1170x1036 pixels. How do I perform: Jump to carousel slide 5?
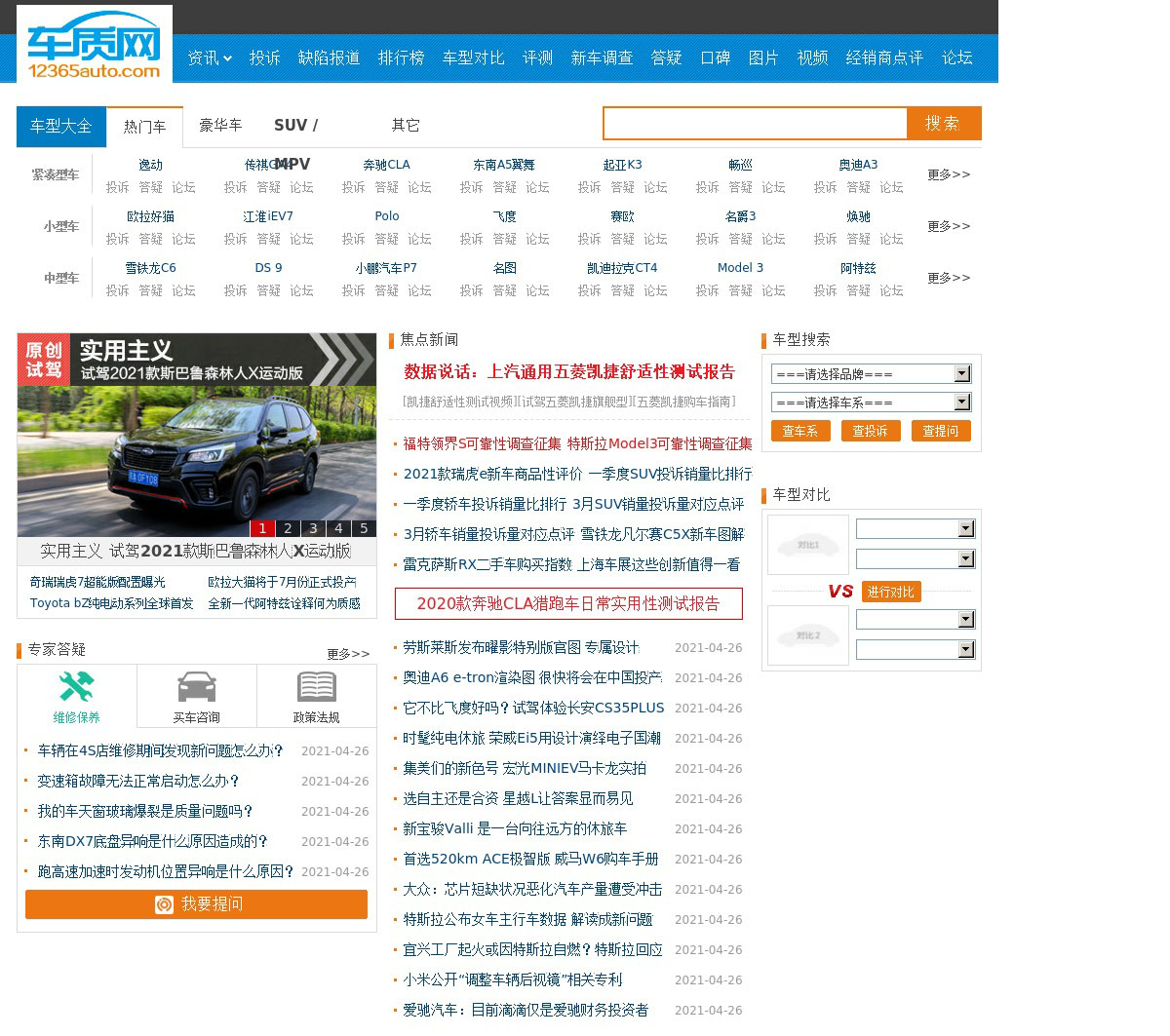pyautogui.click(x=364, y=528)
